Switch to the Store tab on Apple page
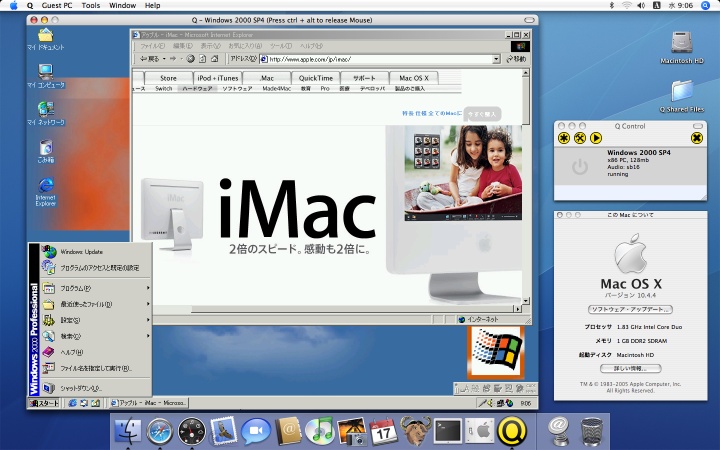The width and height of the screenshot is (720, 450). tap(169, 78)
